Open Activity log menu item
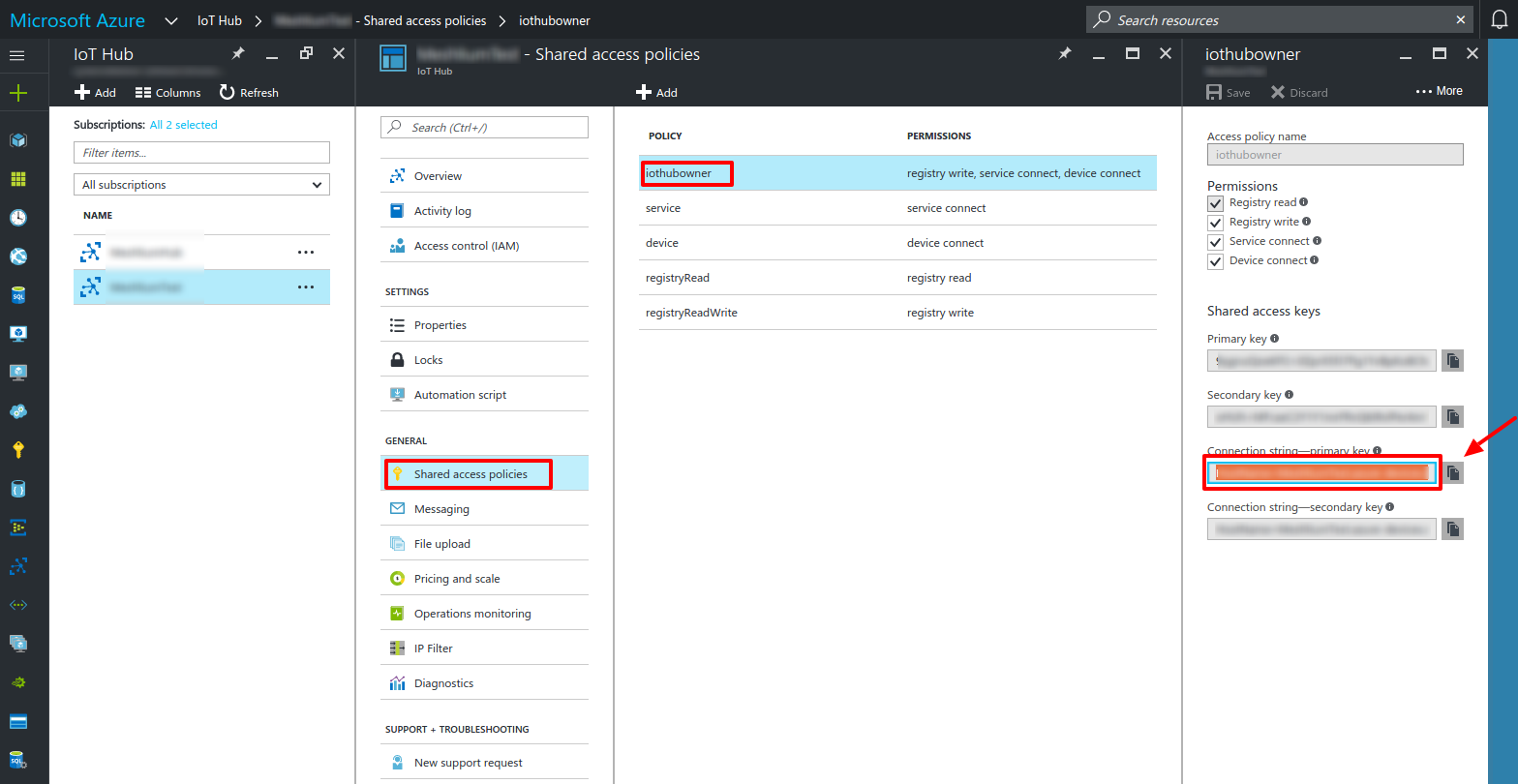 [x=484, y=211]
